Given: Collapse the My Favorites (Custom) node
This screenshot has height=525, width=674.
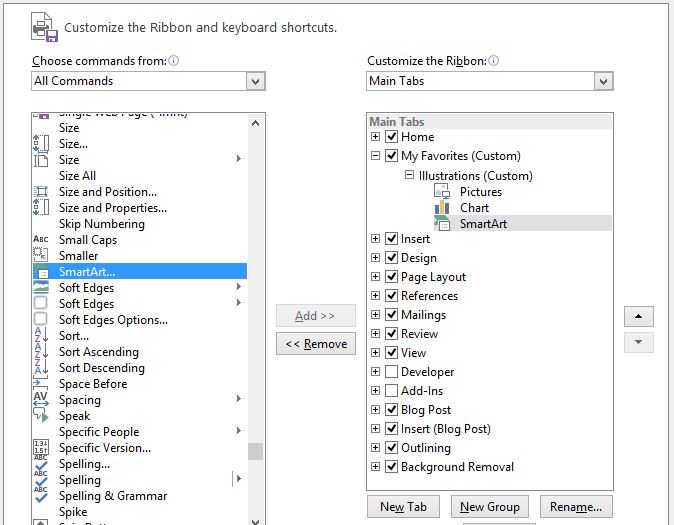Looking at the screenshot, I should [x=376, y=156].
